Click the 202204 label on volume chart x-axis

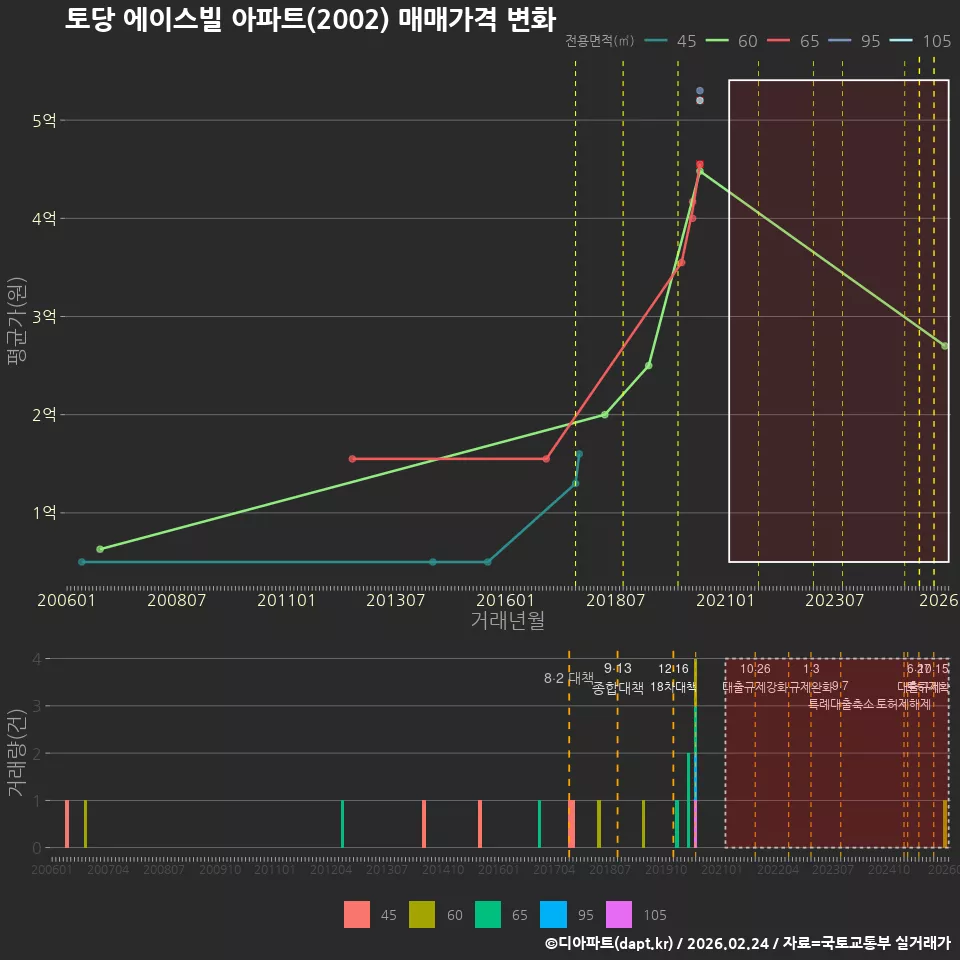[778, 869]
